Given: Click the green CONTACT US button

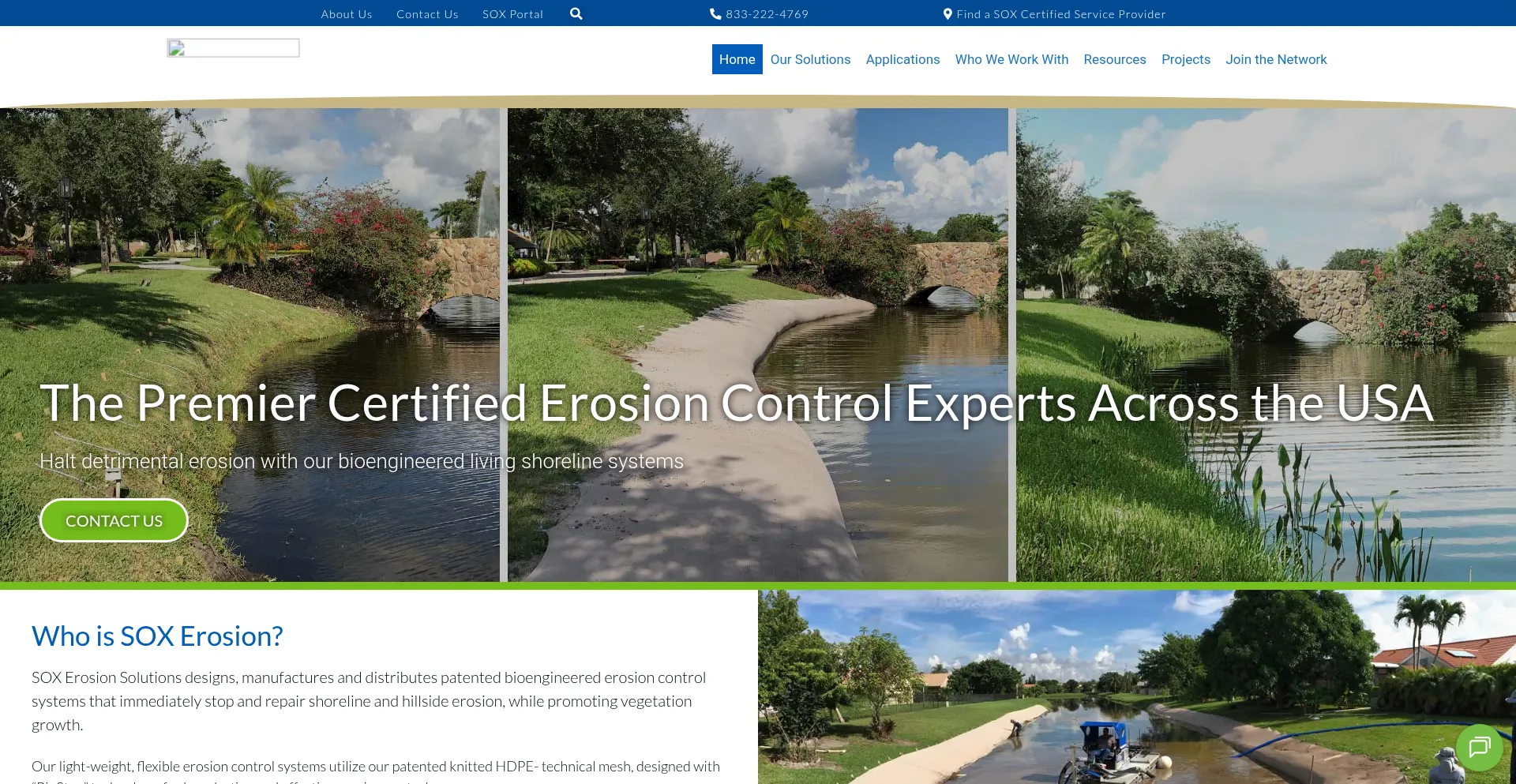Looking at the screenshot, I should click(114, 520).
